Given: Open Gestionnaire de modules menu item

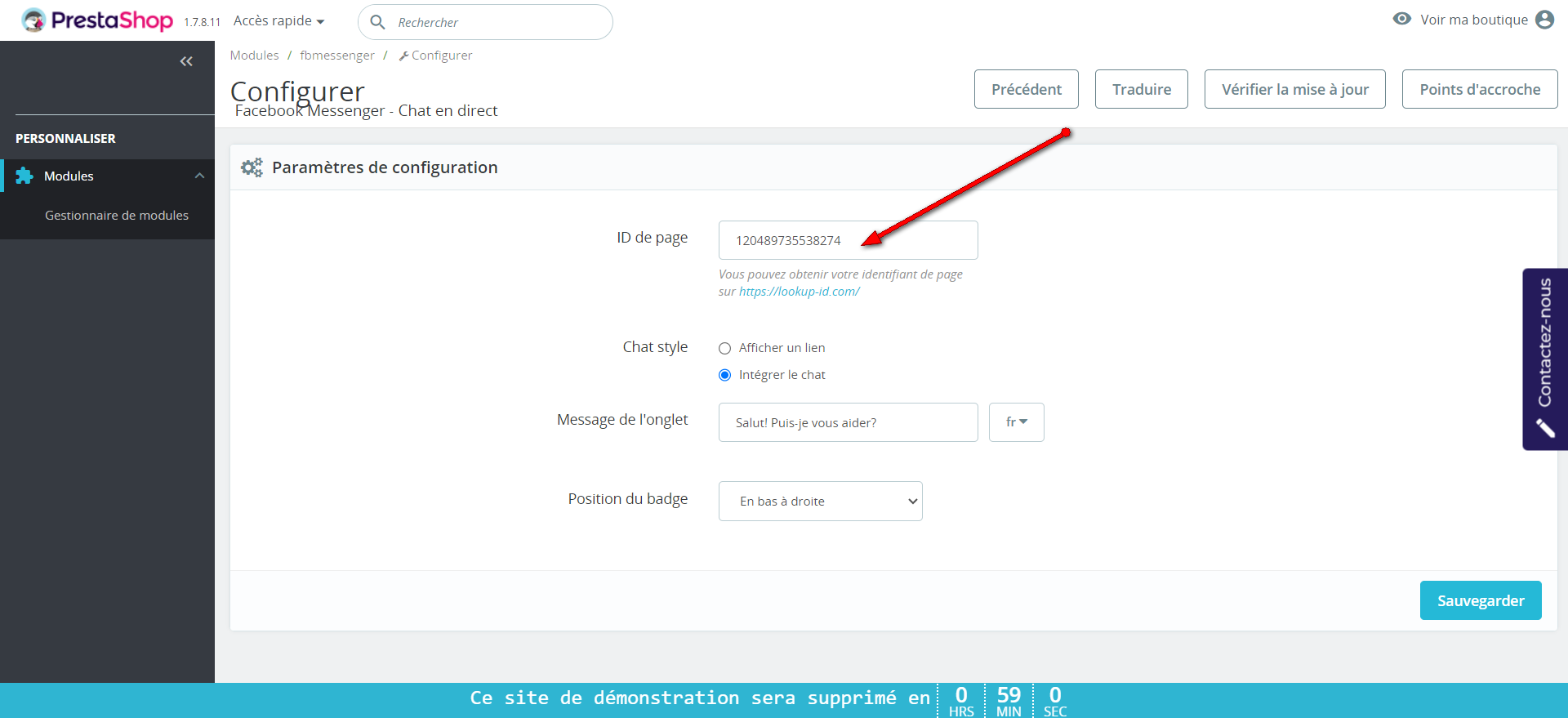Looking at the screenshot, I should (x=117, y=216).
